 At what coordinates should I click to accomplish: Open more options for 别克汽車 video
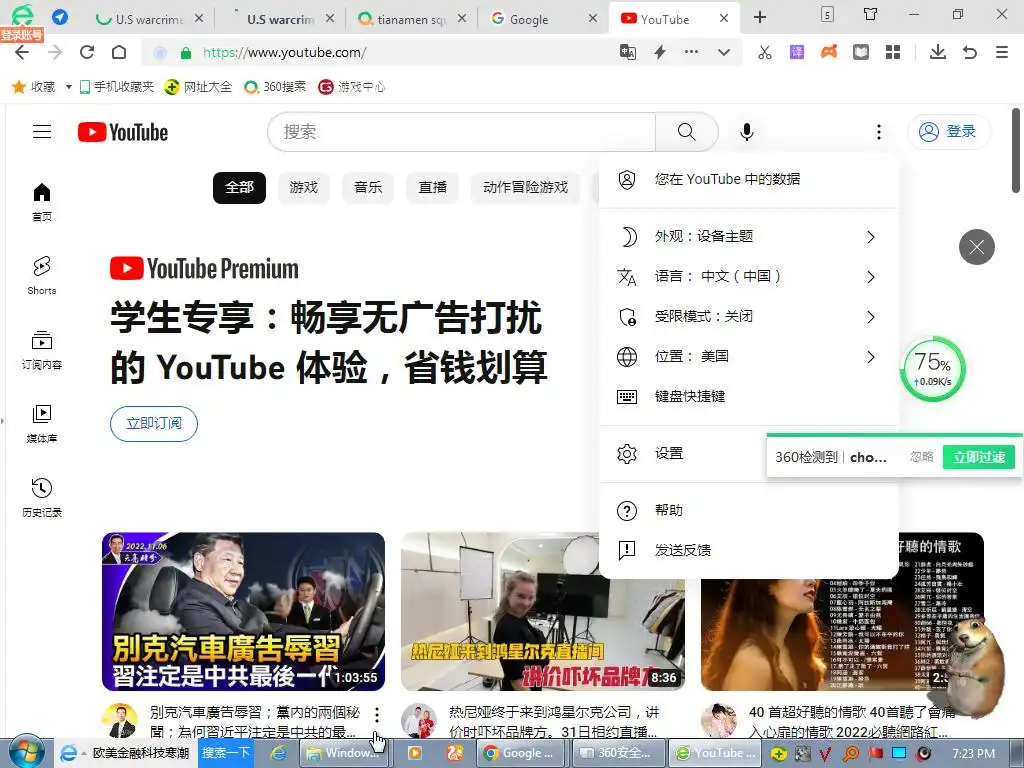377,714
